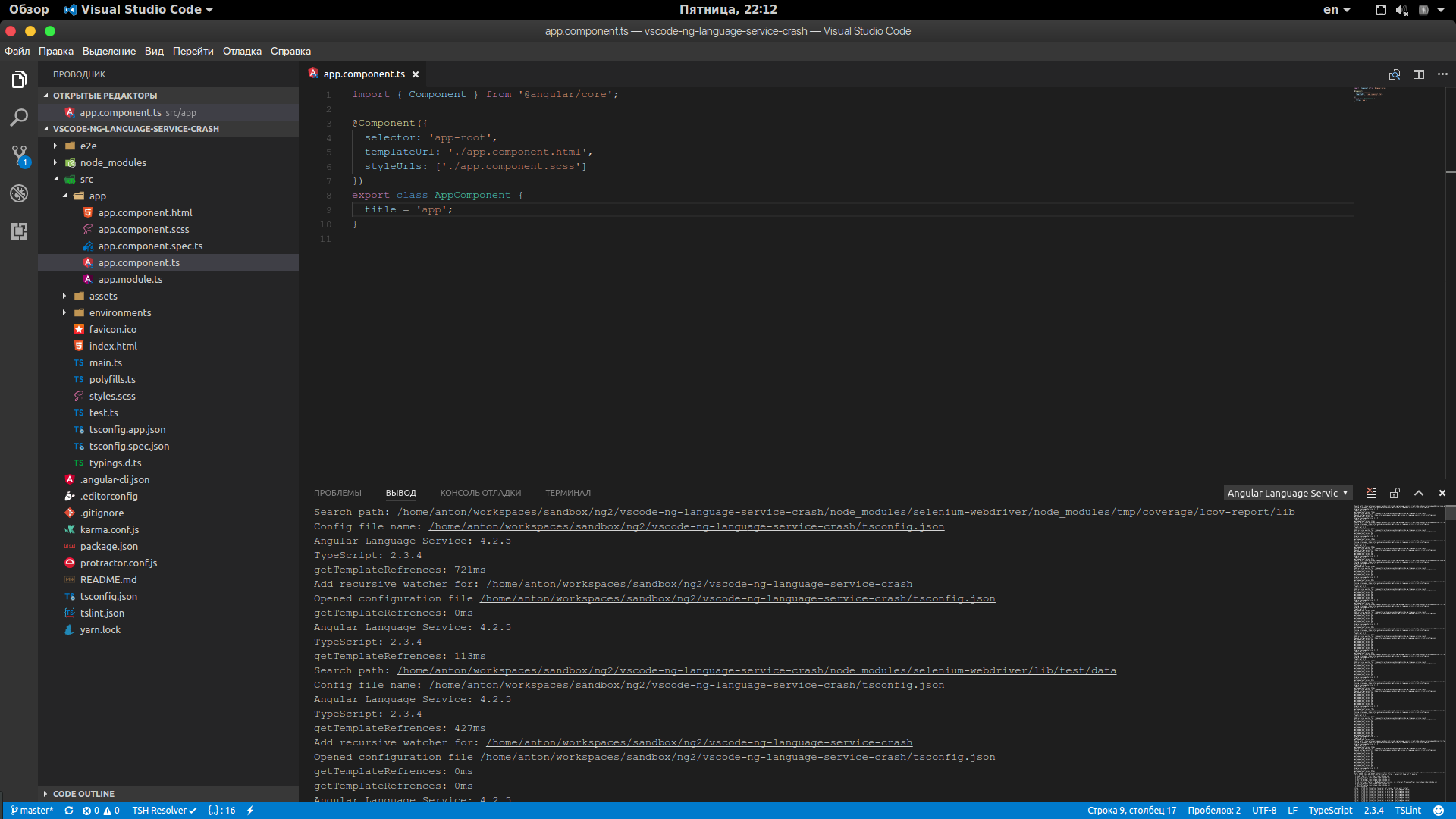The width and height of the screenshot is (1456, 819).
Task: Select language mode TypeScript in status bar
Action: click(1330, 811)
